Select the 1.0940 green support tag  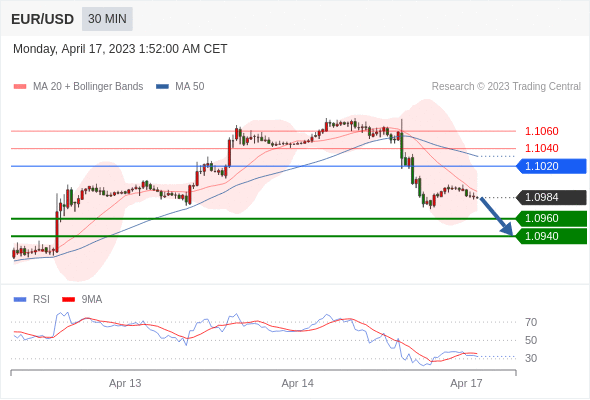tap(551, 236)
